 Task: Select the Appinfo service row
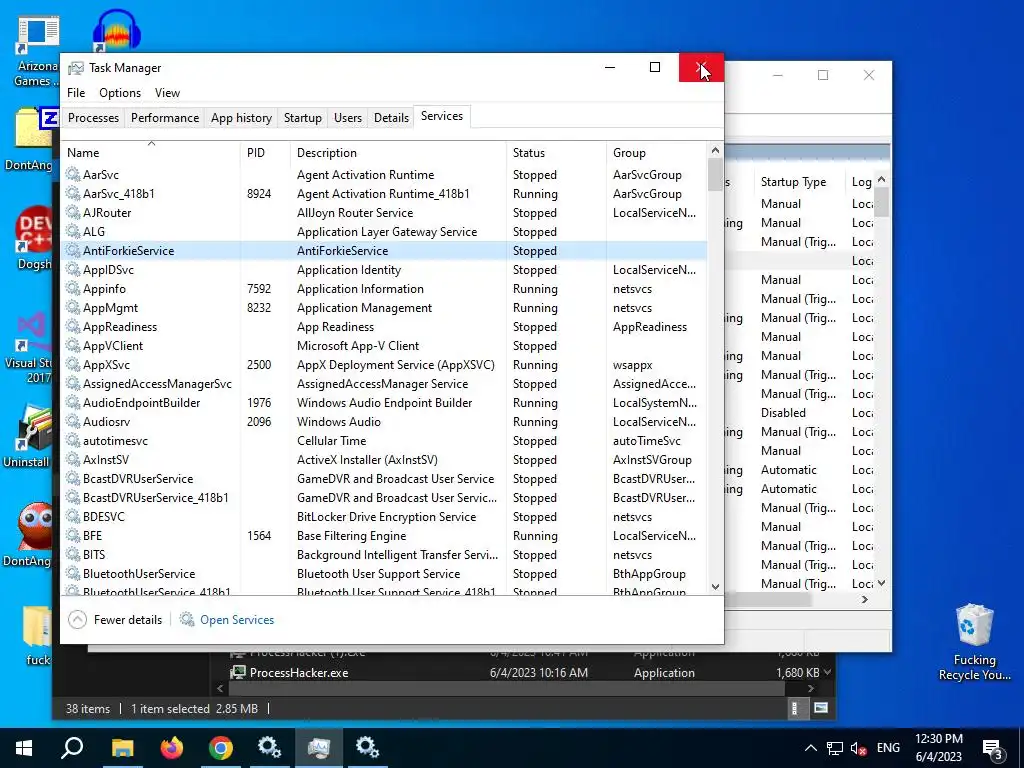pos(384,289)
